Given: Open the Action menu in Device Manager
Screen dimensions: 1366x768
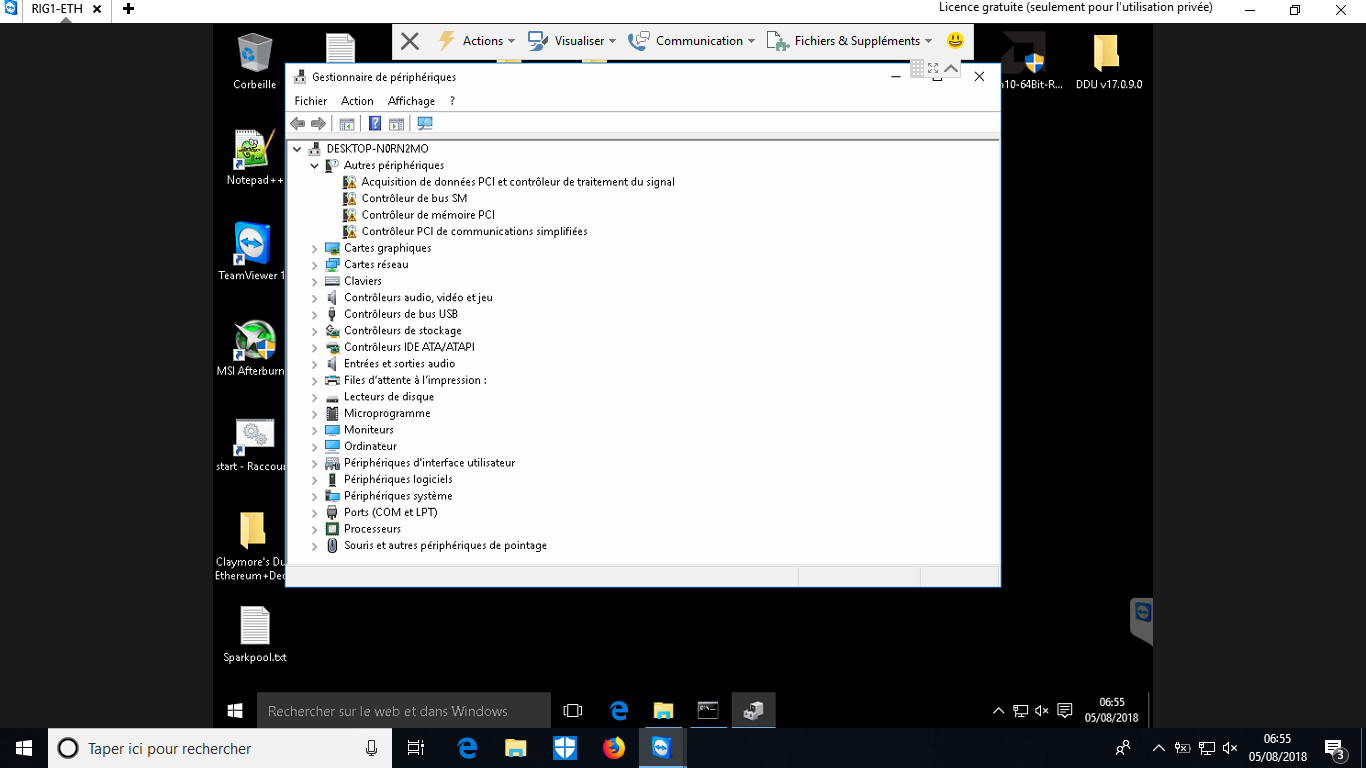Looking at the screenshot, I should point(357,101).
